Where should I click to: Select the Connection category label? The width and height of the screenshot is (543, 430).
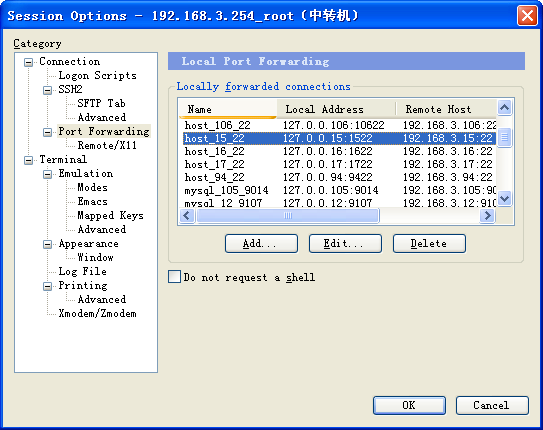(x=70, y=61)
